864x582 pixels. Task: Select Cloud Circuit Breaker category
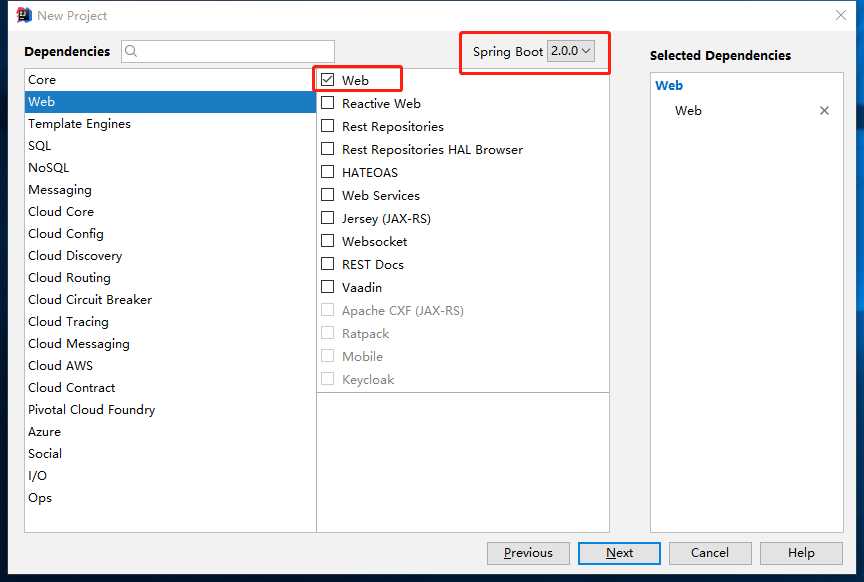(x=170, y=300)
